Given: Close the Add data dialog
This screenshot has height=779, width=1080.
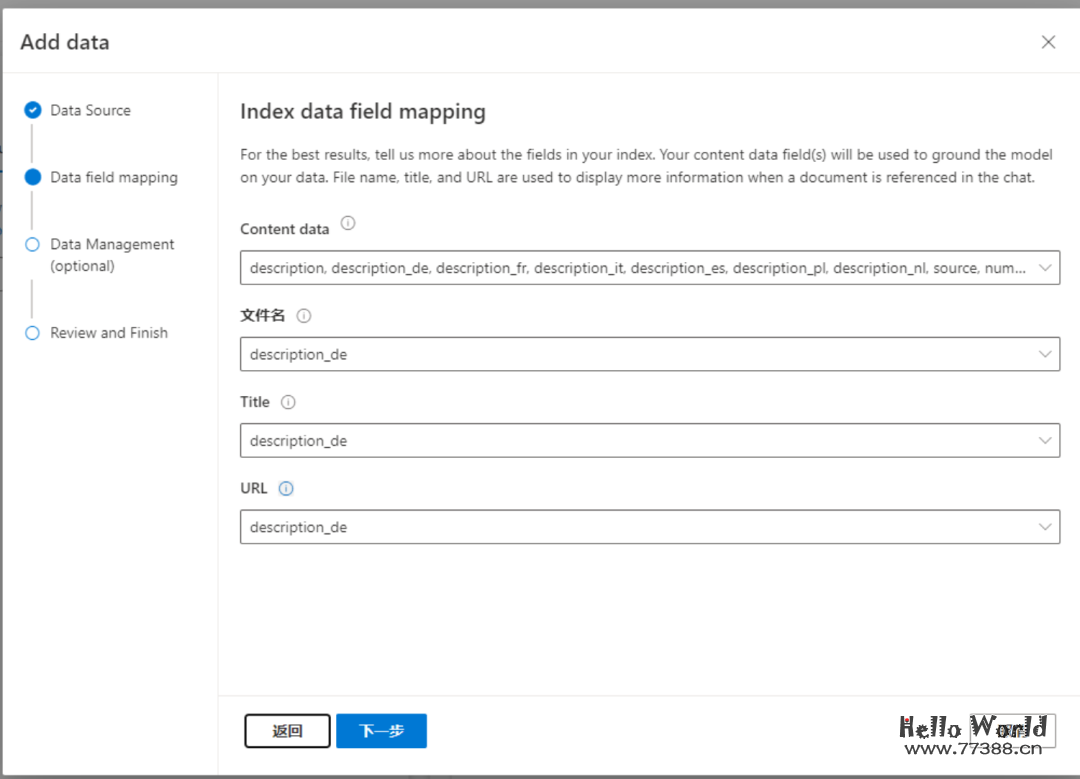Looking at the screenshot, I should [x=1048, y=42].
